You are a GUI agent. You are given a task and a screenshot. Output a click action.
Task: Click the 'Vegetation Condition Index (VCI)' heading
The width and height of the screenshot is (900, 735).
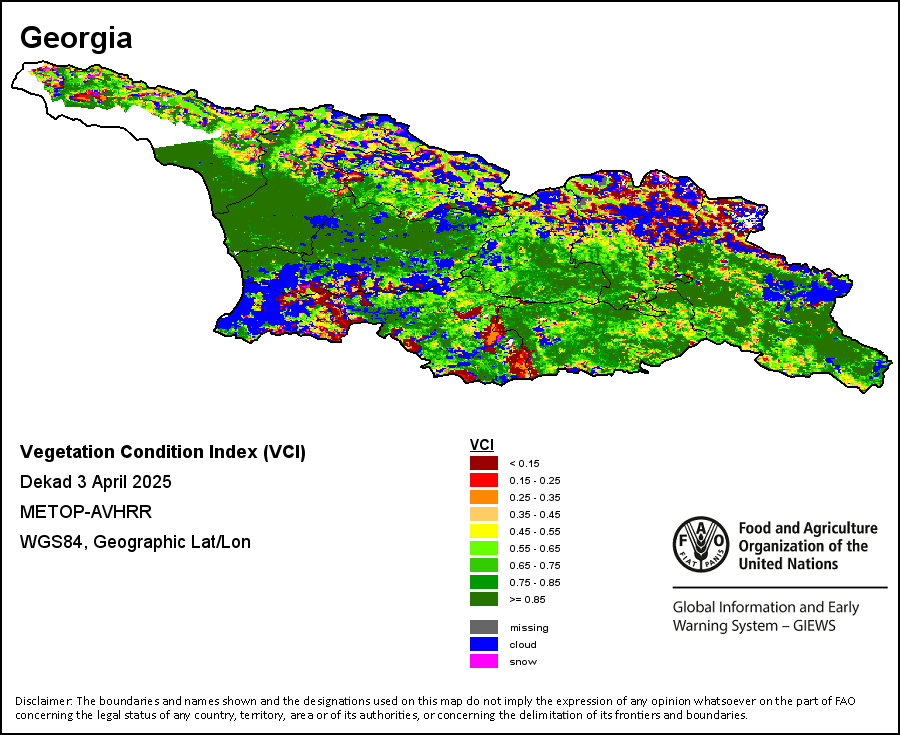point(162,452)
